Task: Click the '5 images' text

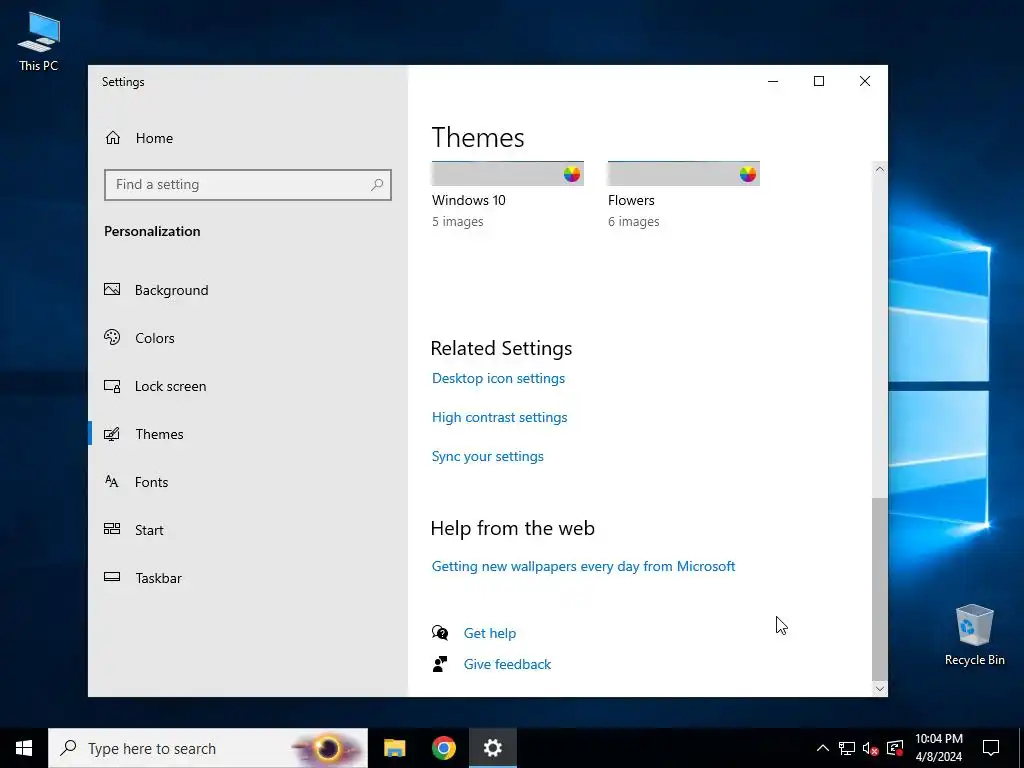Action: 458,221
